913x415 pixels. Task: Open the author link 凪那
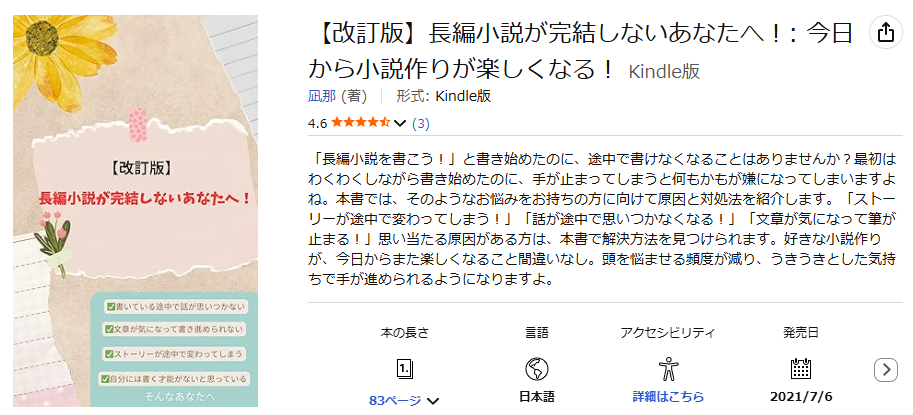point(321,96)
